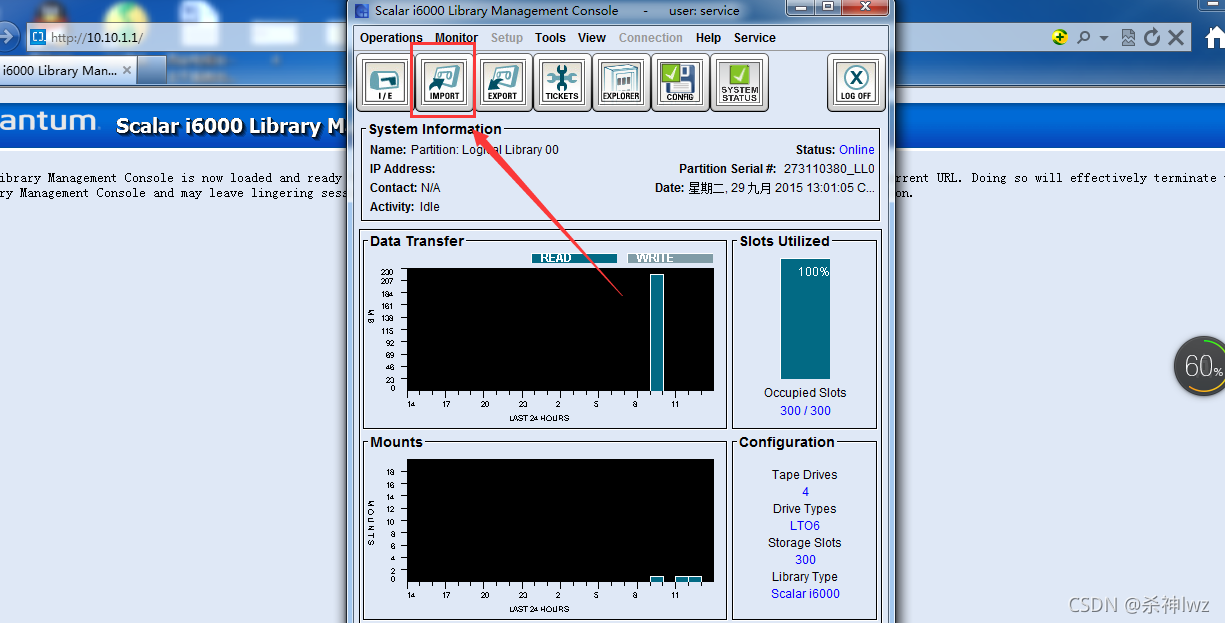Screen dimensions: 1225x623
Task: Click the IP Address label
Action: click(x=402, y=169)
